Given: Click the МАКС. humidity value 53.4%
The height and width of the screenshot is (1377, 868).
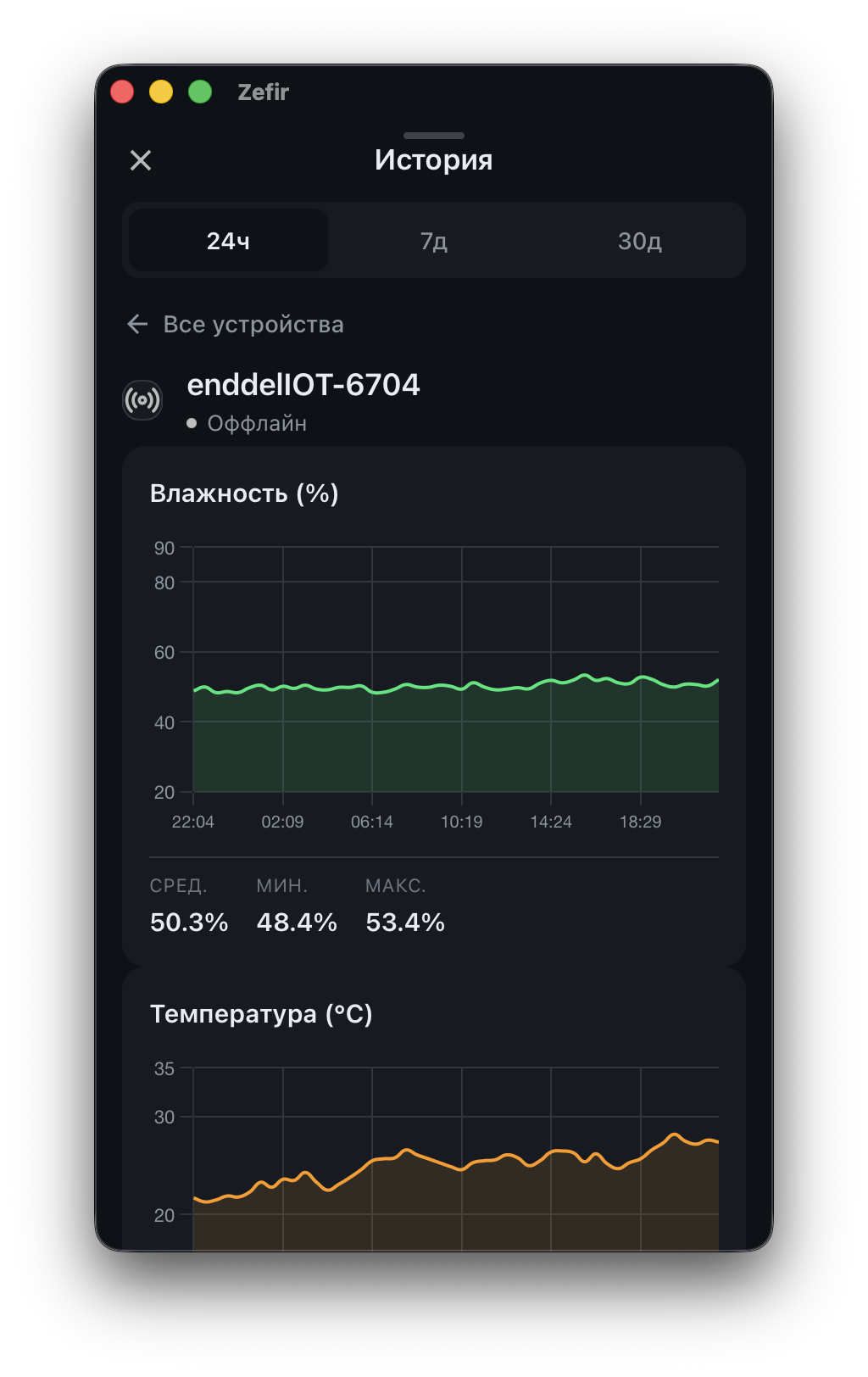Looking at the screenshot, I should [x=404, y=922].
